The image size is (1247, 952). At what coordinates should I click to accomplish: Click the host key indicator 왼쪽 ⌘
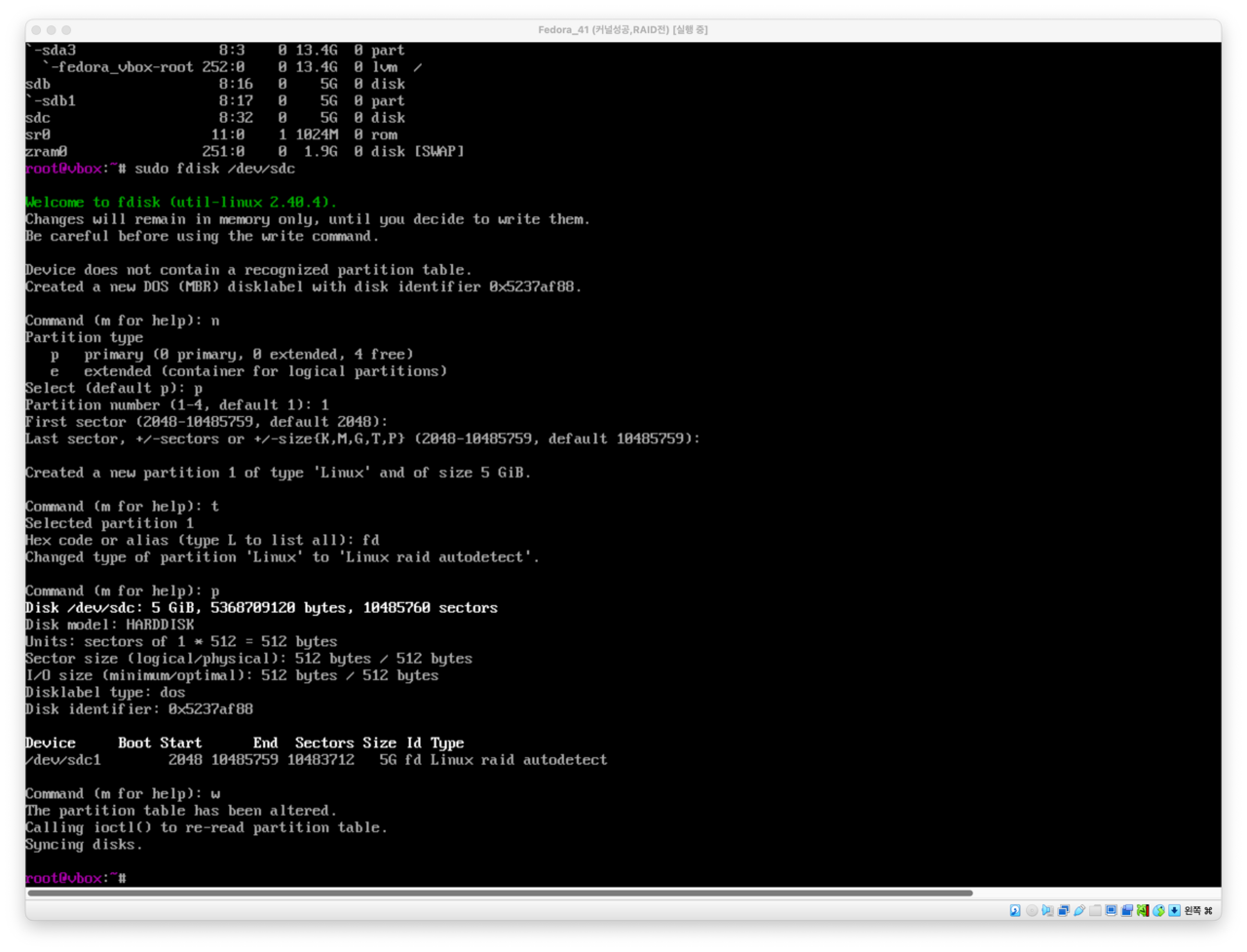tap(1198, 911)
